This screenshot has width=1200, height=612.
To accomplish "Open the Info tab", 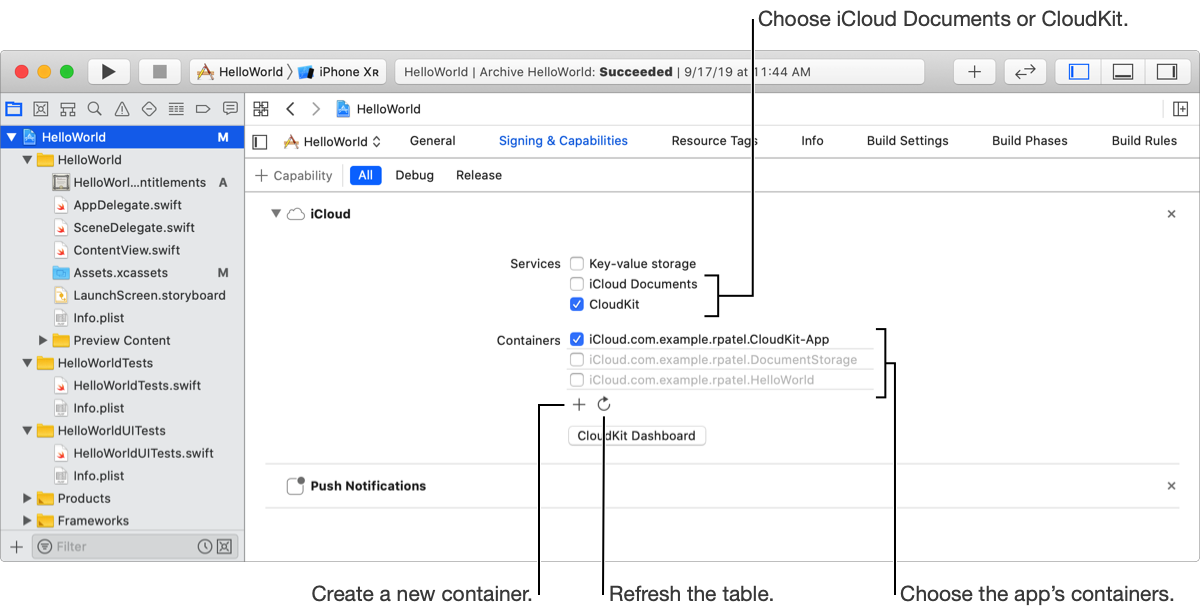I will tap(812, 141).
